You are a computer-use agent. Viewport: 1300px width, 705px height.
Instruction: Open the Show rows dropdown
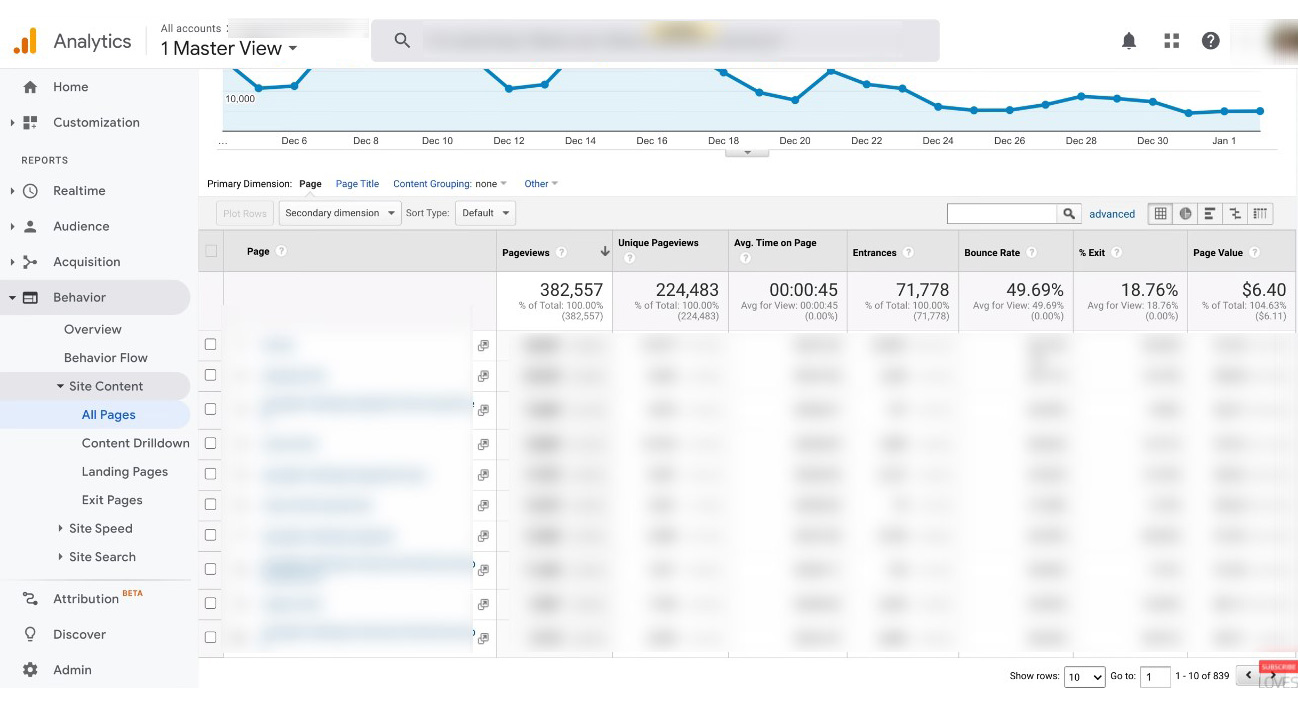point(1084,677)
